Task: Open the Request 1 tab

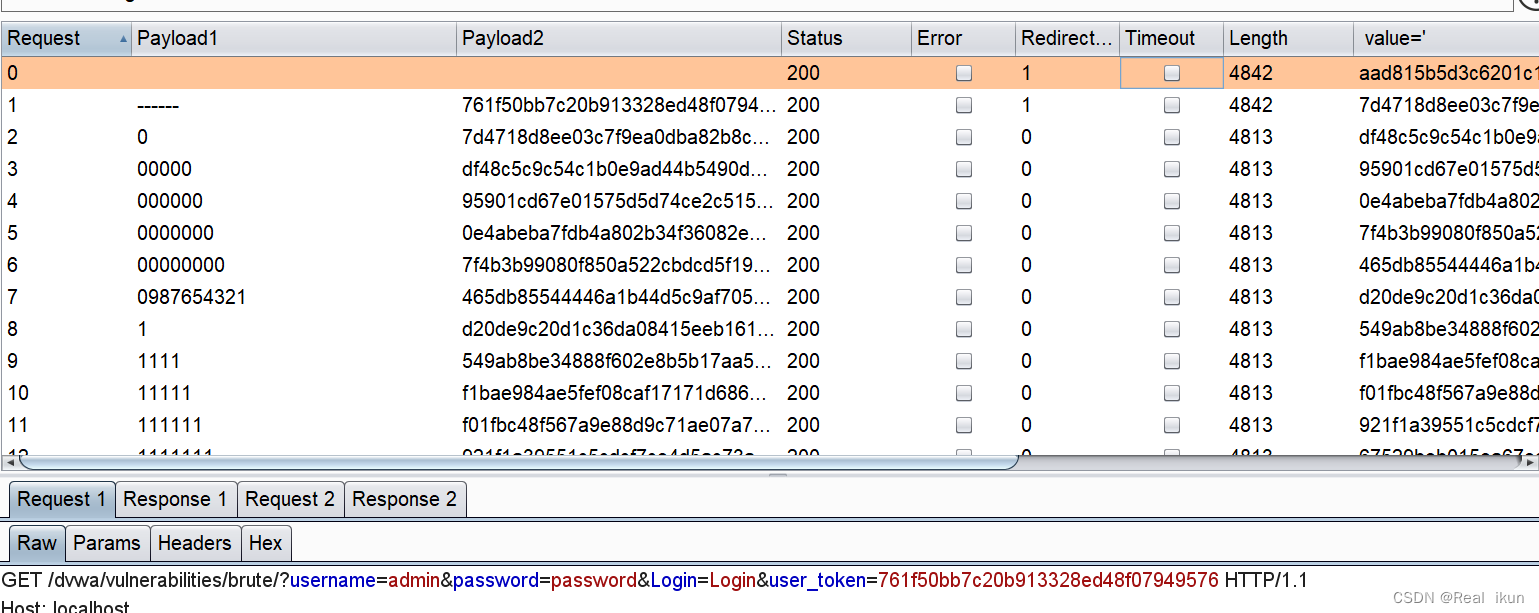Action: coord(62,499)
